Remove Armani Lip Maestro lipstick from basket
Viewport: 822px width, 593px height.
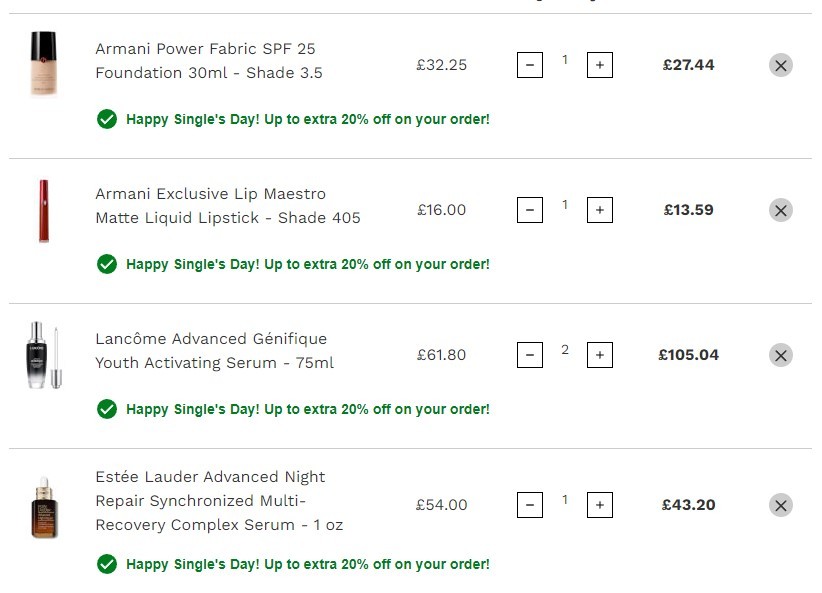pos(781,210)
